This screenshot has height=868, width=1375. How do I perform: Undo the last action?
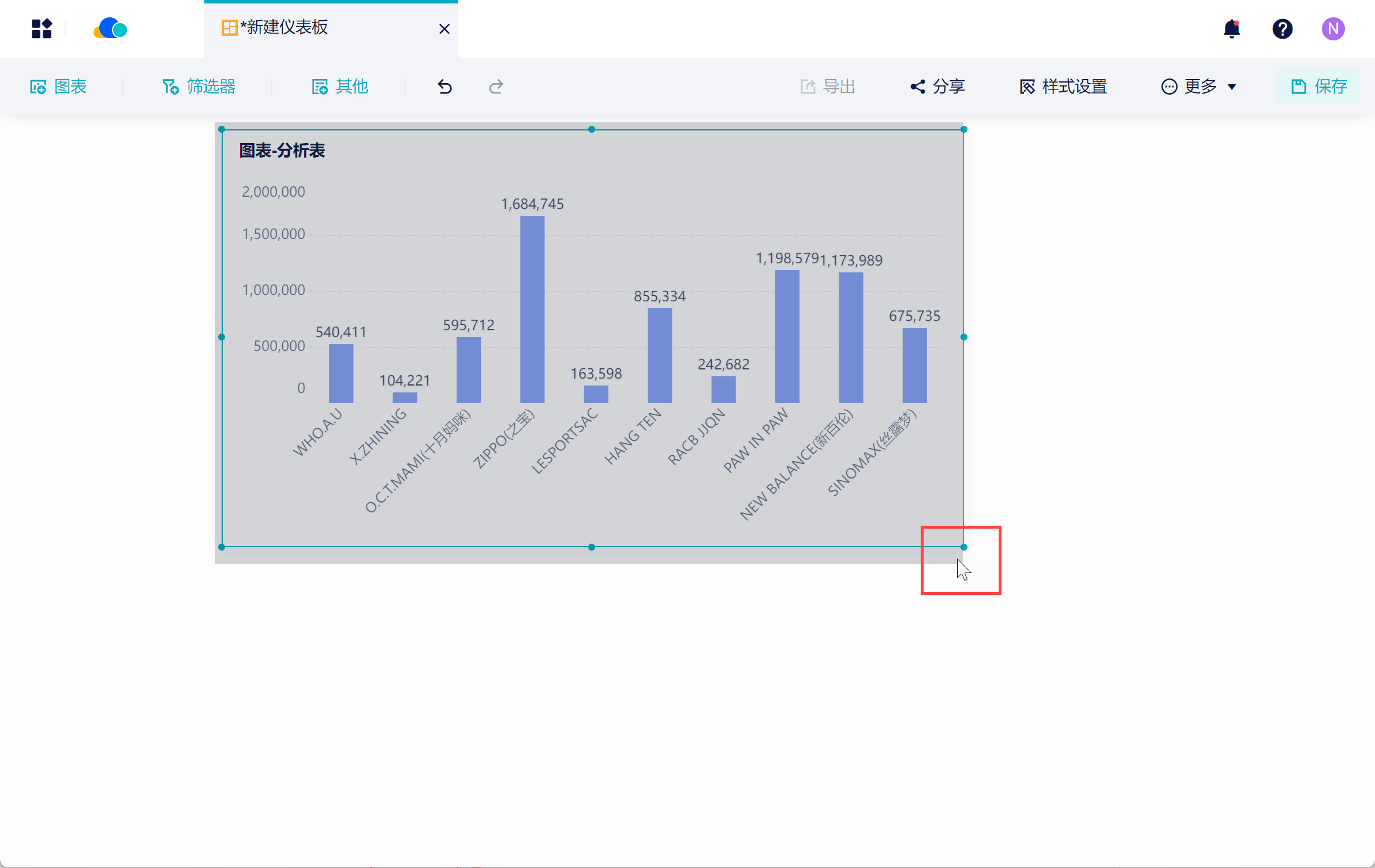click(x=444, y=87)
